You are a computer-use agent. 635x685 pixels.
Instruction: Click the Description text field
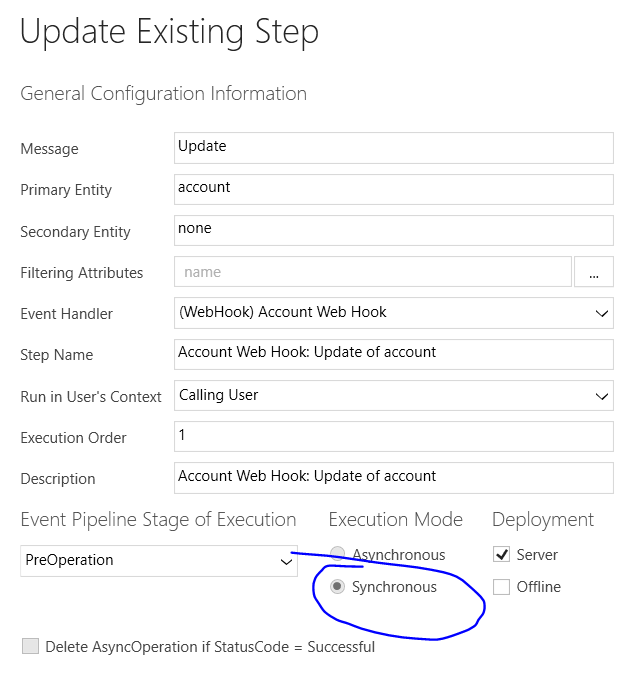393,478
